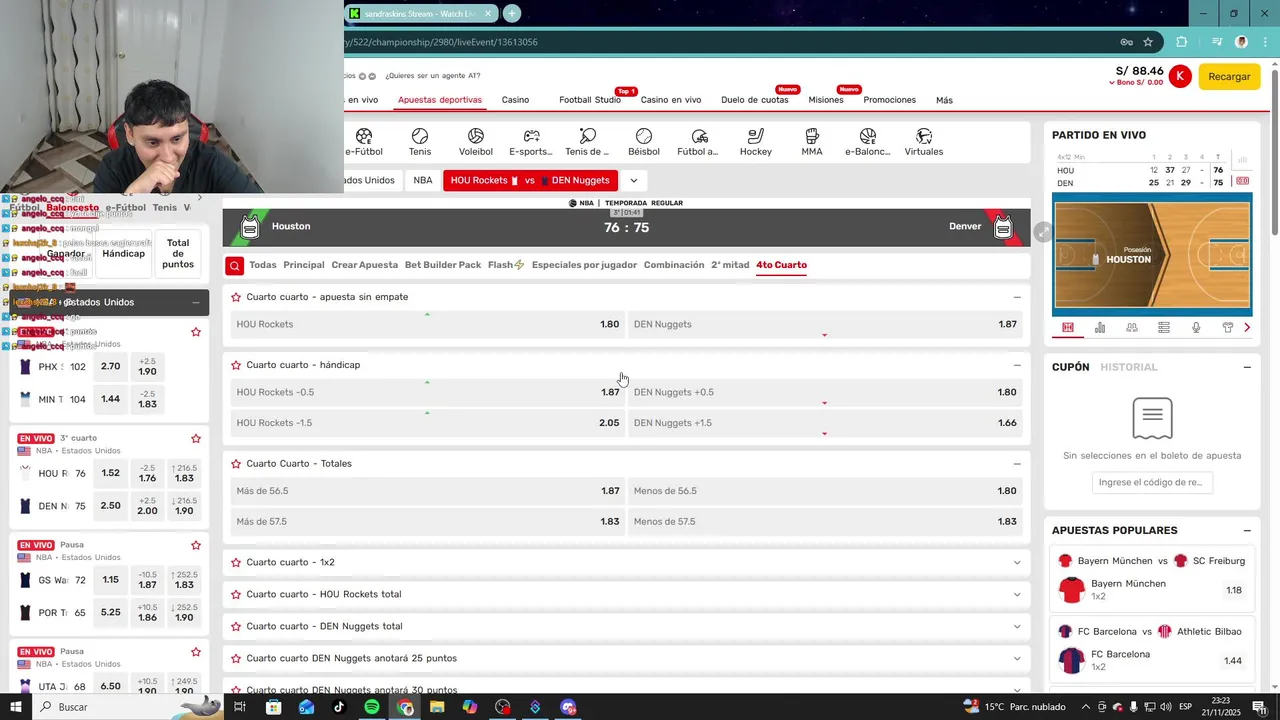Screen dimensions: 1280x720
Task: Favorite the DEN Nuggets total market
Action: coord(236,626)
